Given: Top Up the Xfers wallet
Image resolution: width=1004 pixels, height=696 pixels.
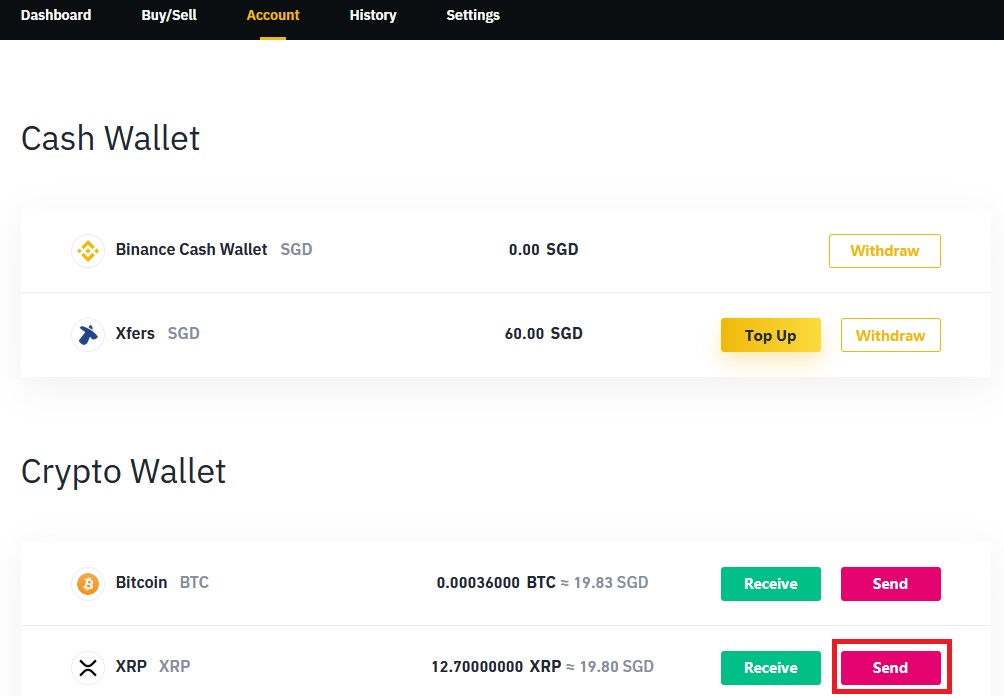Looking at the screenshot, I should click(x=770, y=335).
